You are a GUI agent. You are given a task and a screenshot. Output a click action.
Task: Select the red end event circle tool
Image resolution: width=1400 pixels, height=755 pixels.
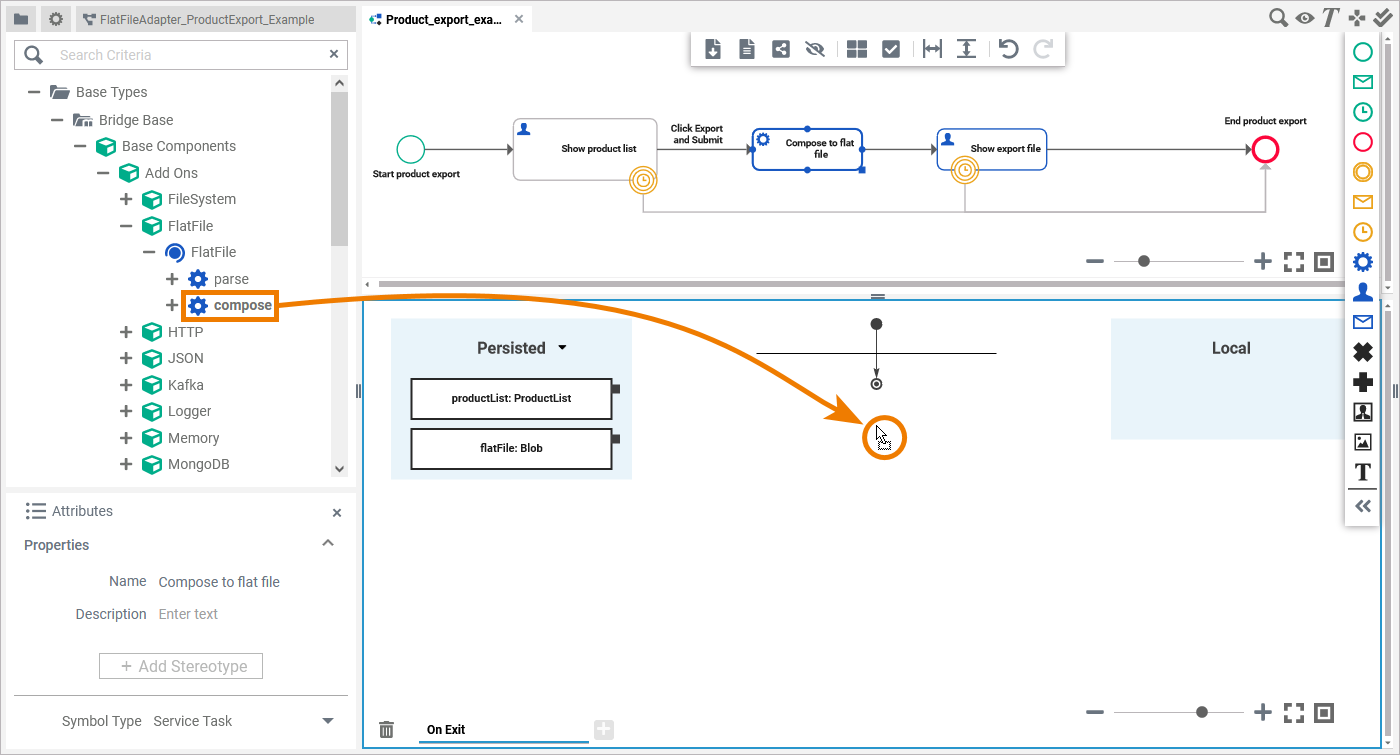click(x=1362, y=142)
